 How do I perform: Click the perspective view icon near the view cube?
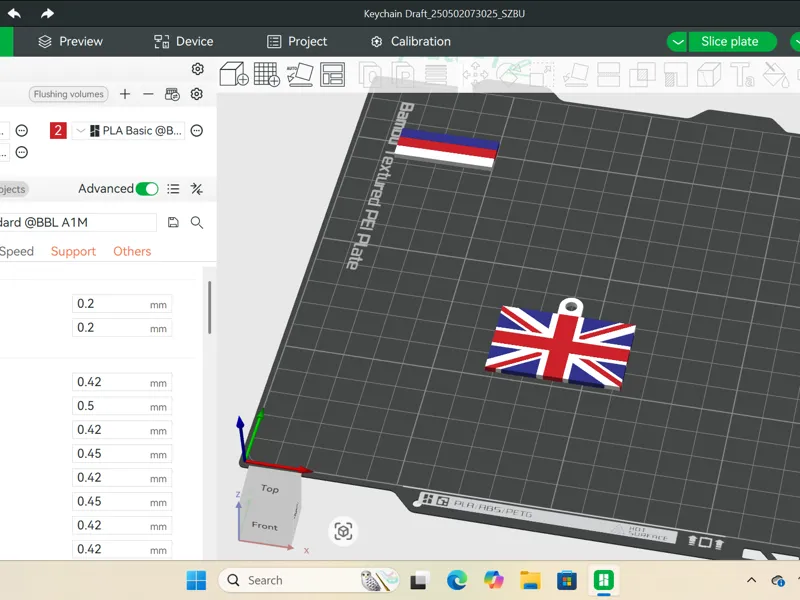point(343,531)
